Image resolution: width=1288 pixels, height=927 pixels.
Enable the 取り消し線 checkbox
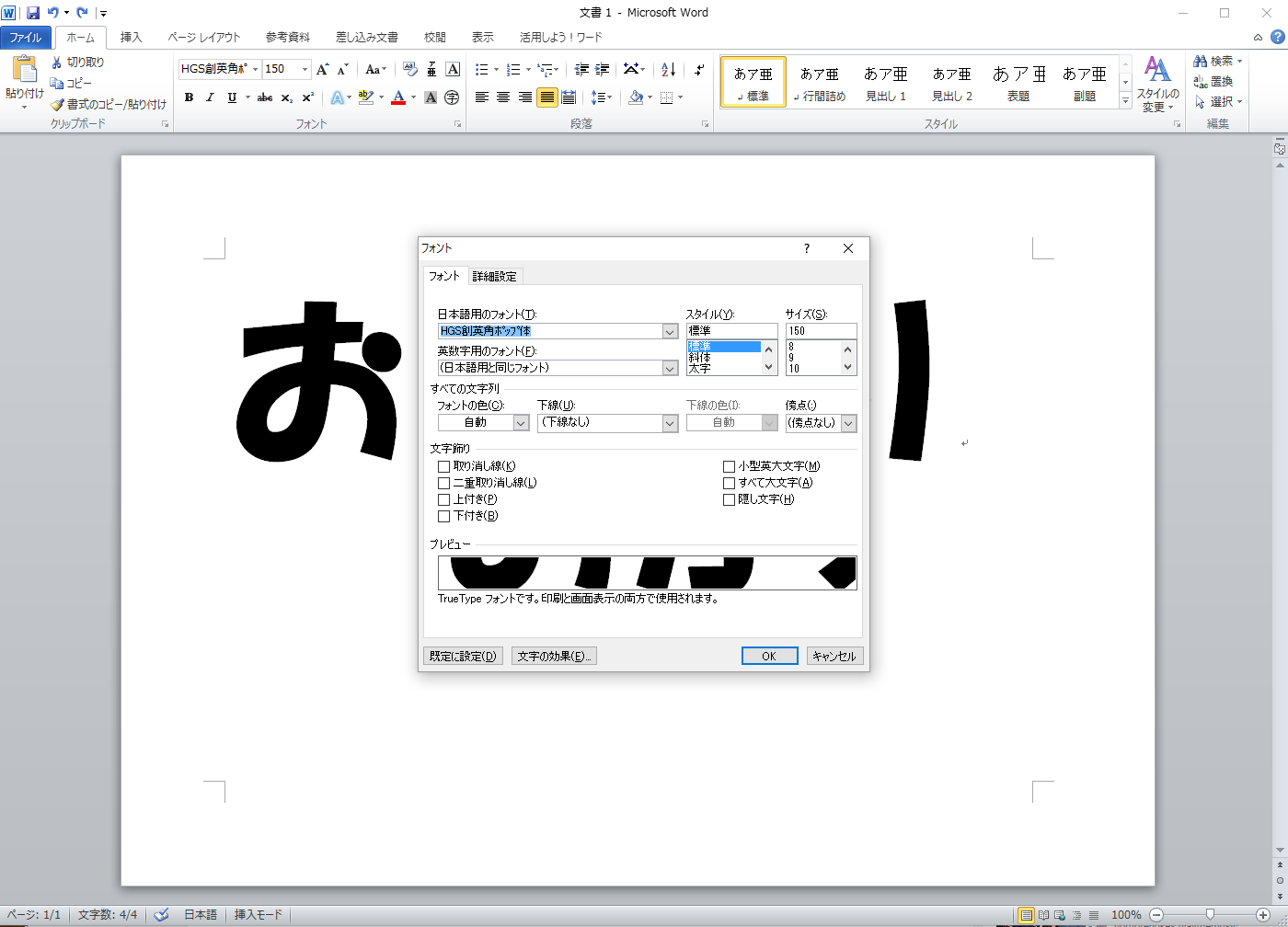[443, 466]
